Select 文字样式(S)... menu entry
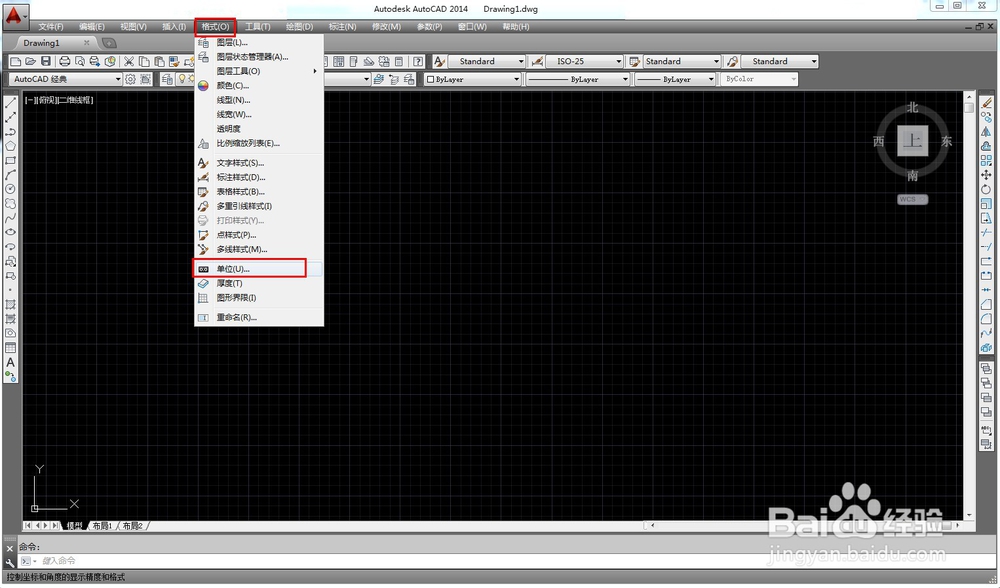 click(259, 163)
